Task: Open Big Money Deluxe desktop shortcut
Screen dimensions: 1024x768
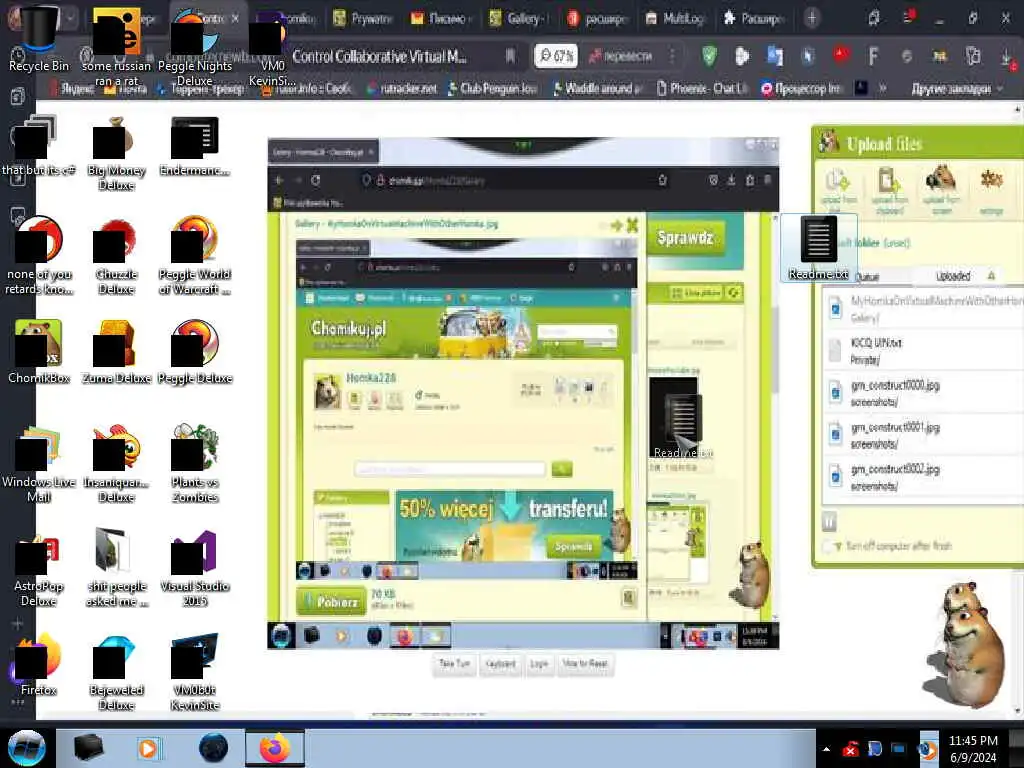Action: (x=116, y=154)
